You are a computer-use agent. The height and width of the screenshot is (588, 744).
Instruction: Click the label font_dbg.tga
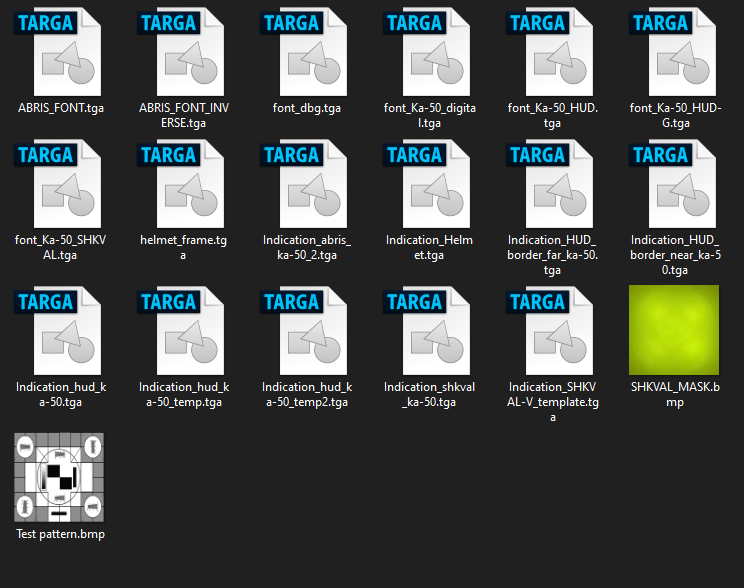click(x=307, y=108)
